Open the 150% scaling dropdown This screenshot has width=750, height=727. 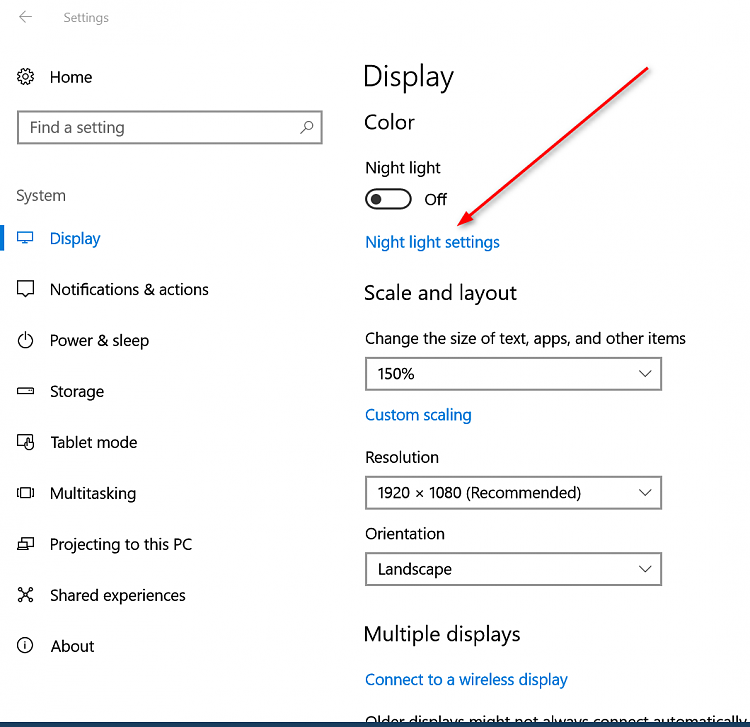coord(513,374)
